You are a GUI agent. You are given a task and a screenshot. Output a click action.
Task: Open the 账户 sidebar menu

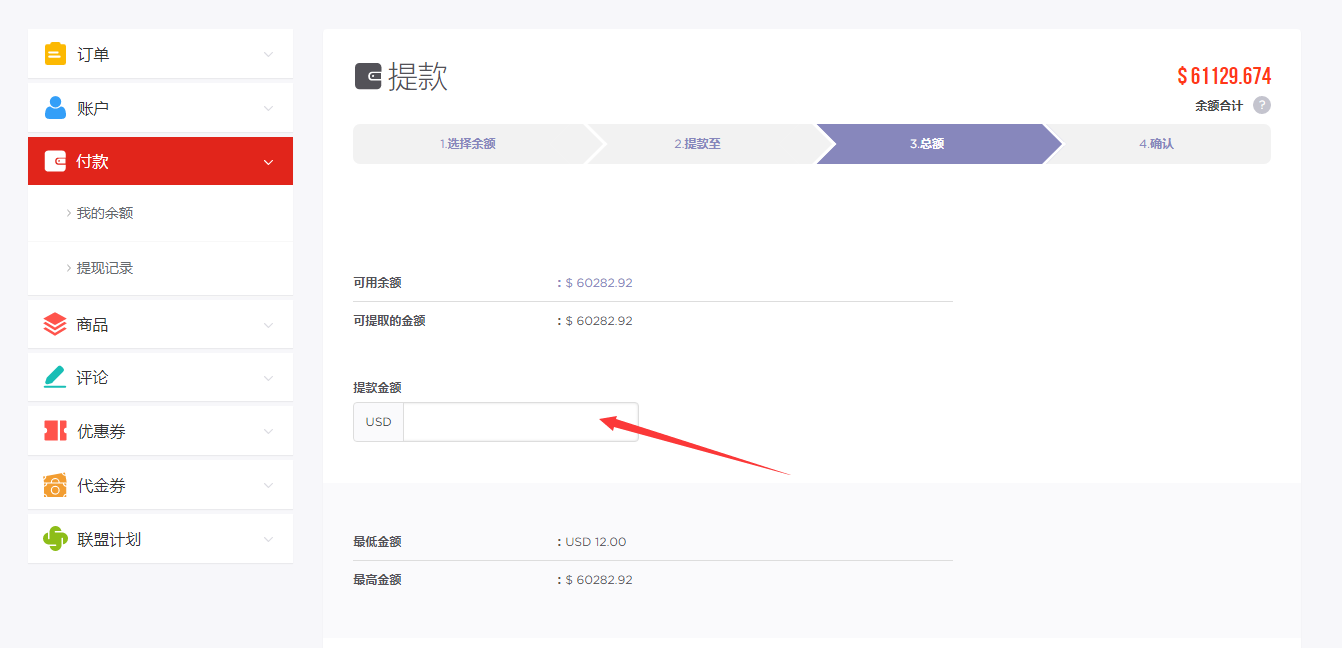coord(160,108)
